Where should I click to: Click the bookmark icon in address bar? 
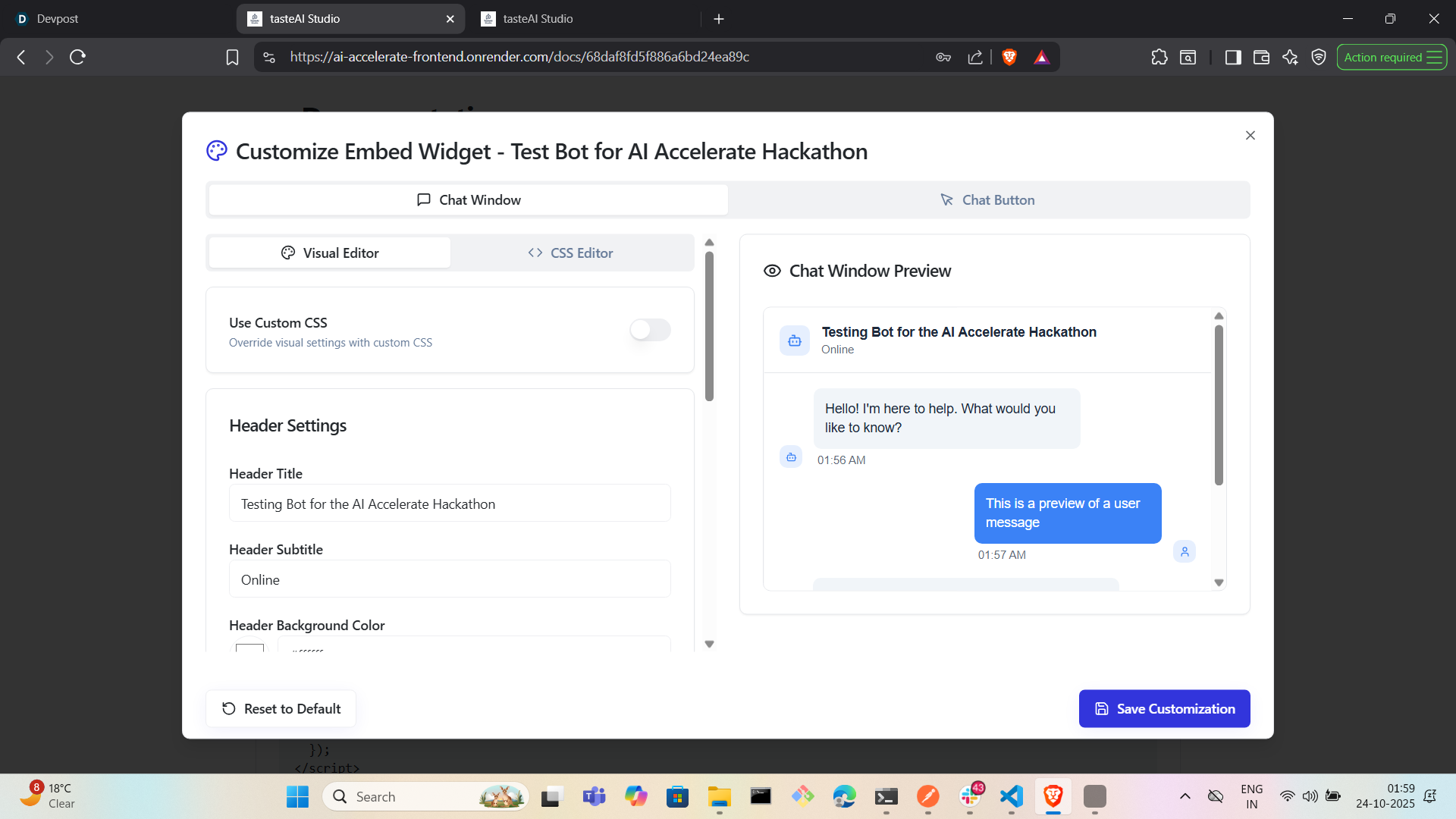point(232,57)
